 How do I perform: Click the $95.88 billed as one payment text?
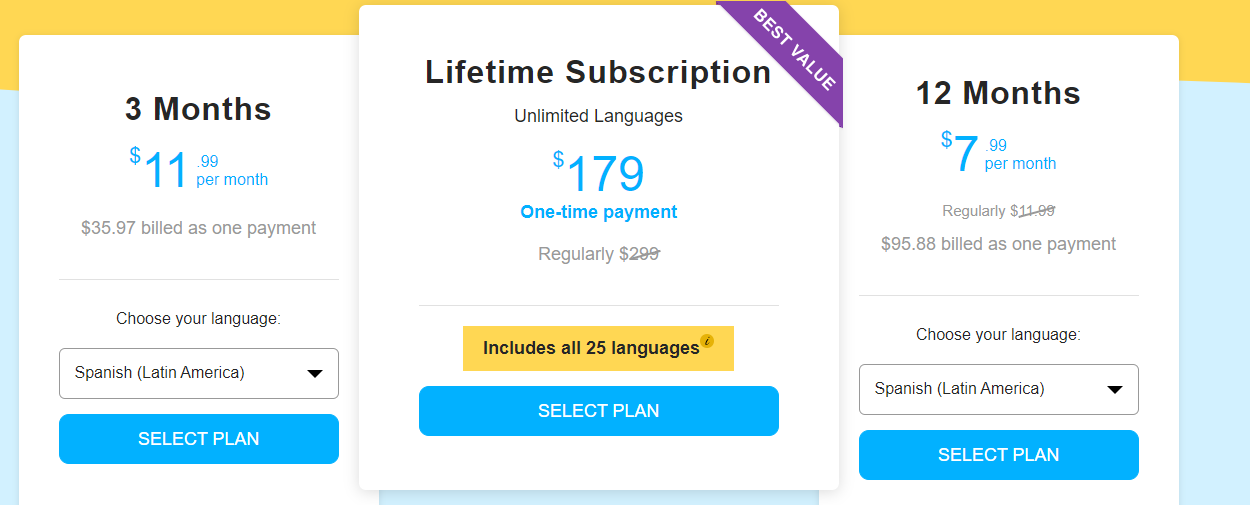click(x=998, y=244)
